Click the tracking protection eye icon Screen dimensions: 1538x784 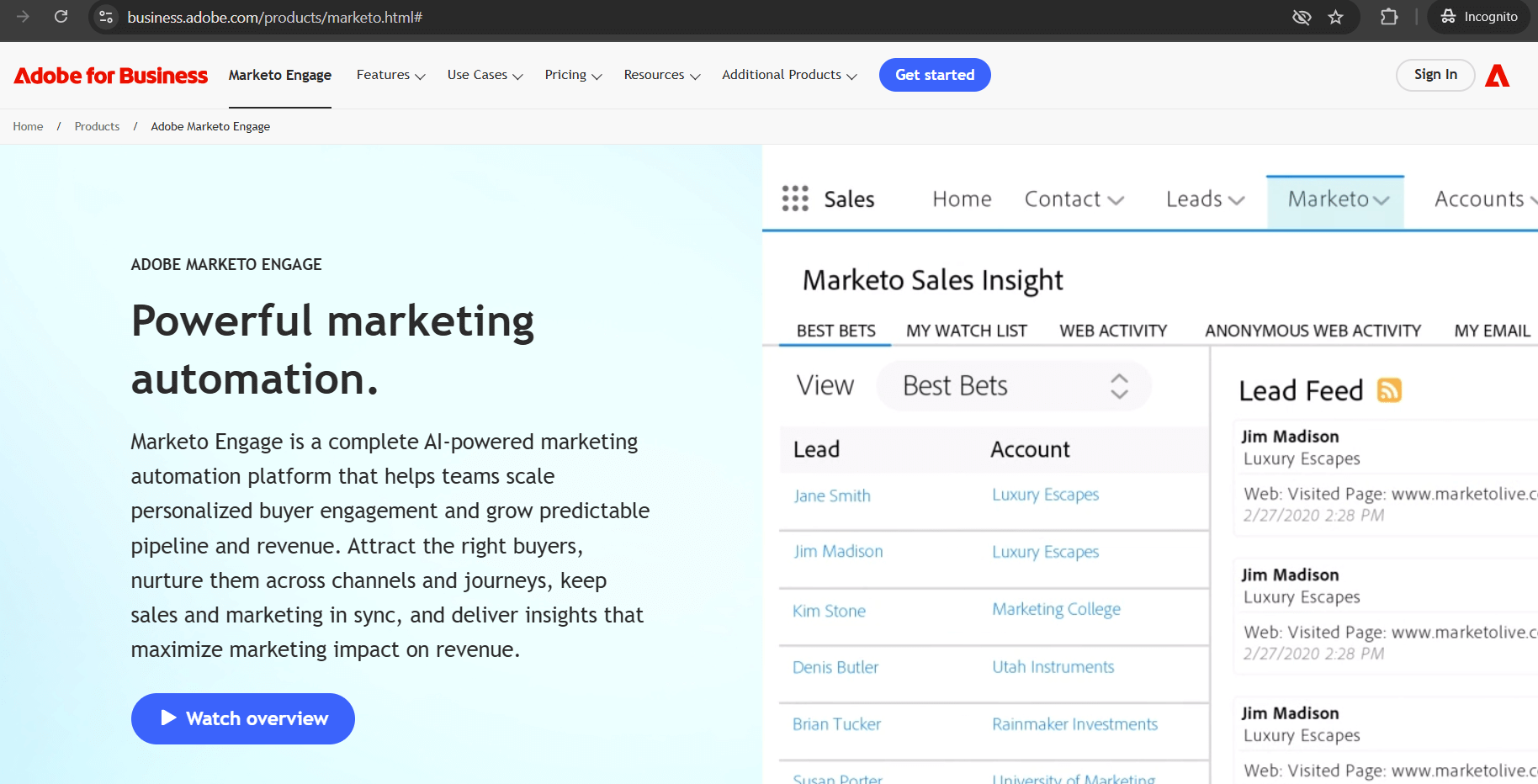tap(1301, 17)
